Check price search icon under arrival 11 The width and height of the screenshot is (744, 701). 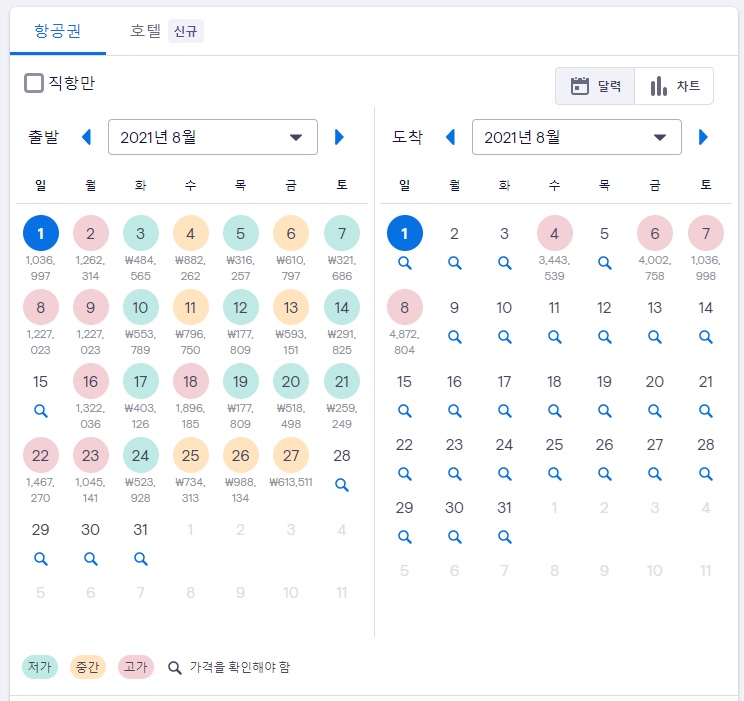pos(555,337)
